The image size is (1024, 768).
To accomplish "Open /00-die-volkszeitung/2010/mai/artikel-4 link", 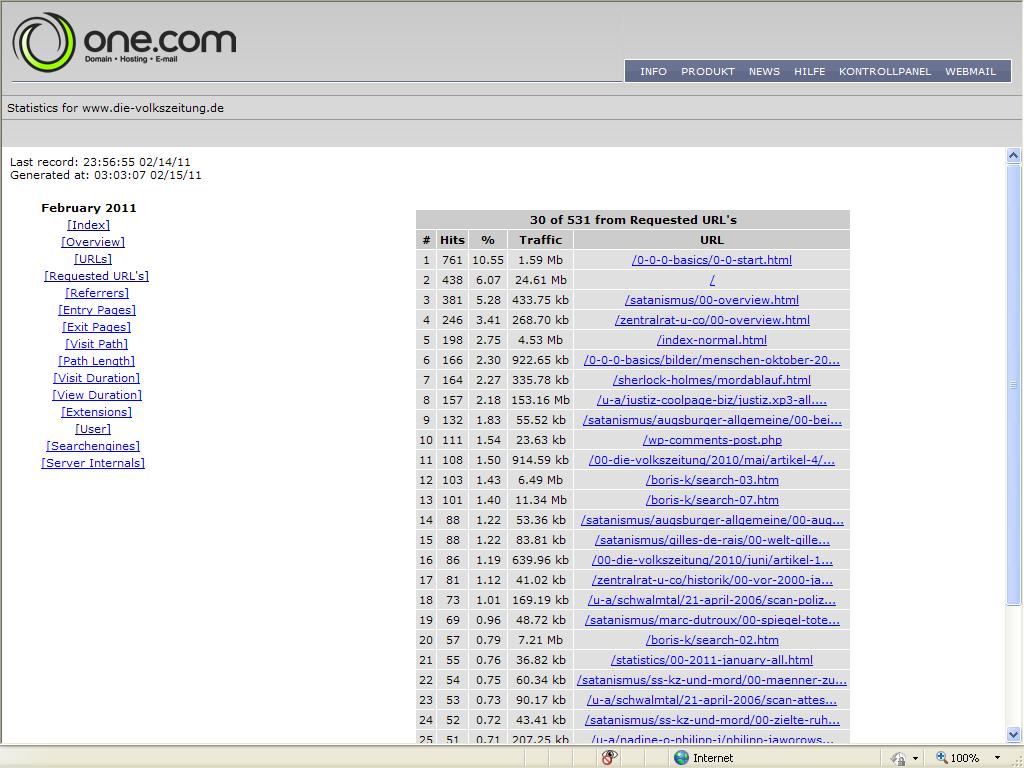I will [x=712, y=460].
